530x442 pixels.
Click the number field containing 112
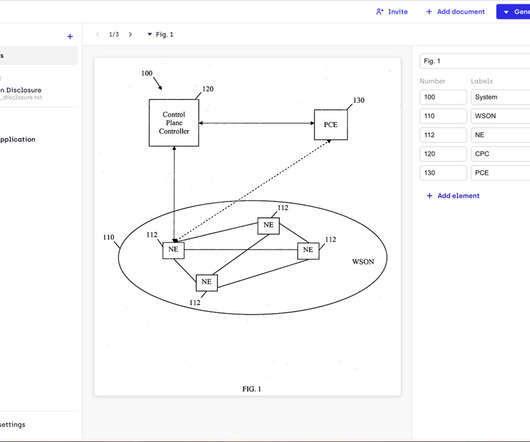pyautogui.click(x=443, y=135)
